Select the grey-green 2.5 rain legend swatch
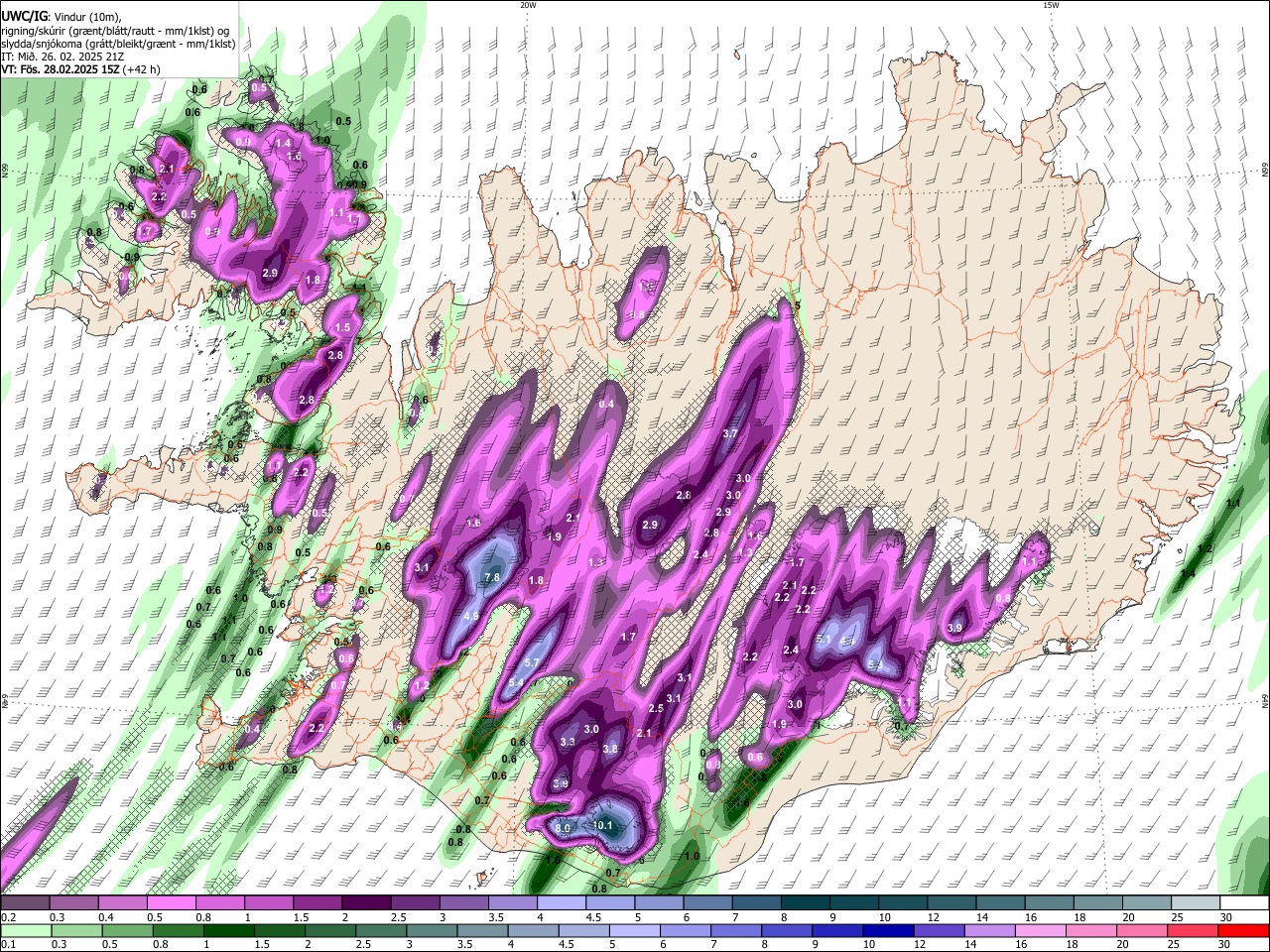The image size is (1270, 952). point(381,930)
